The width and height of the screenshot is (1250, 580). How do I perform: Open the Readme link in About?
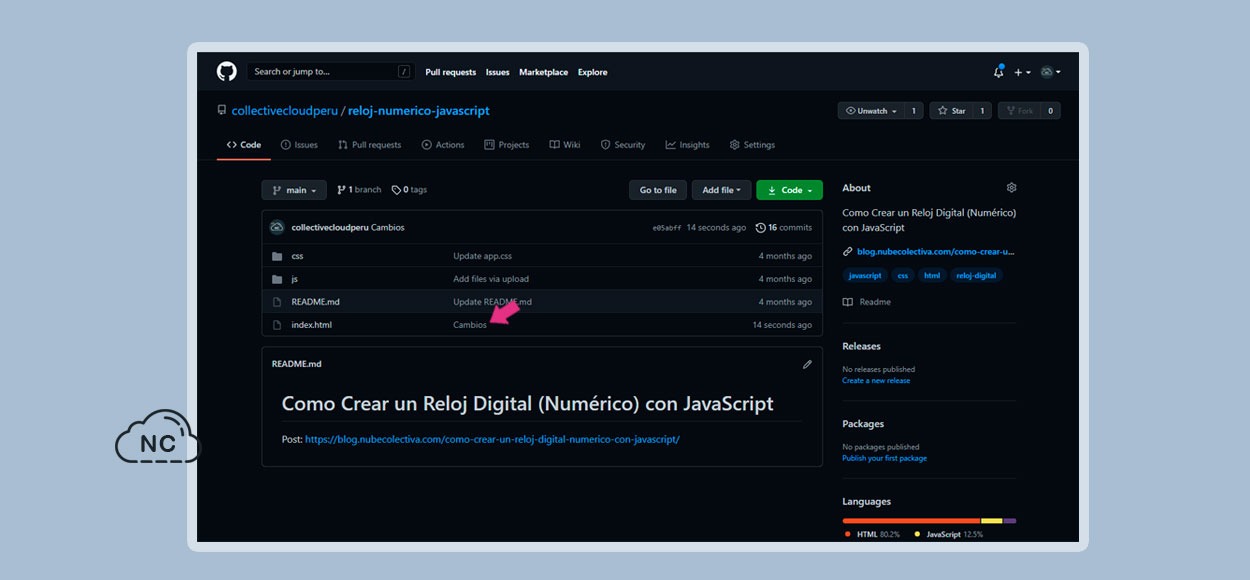tap(867, 302)
